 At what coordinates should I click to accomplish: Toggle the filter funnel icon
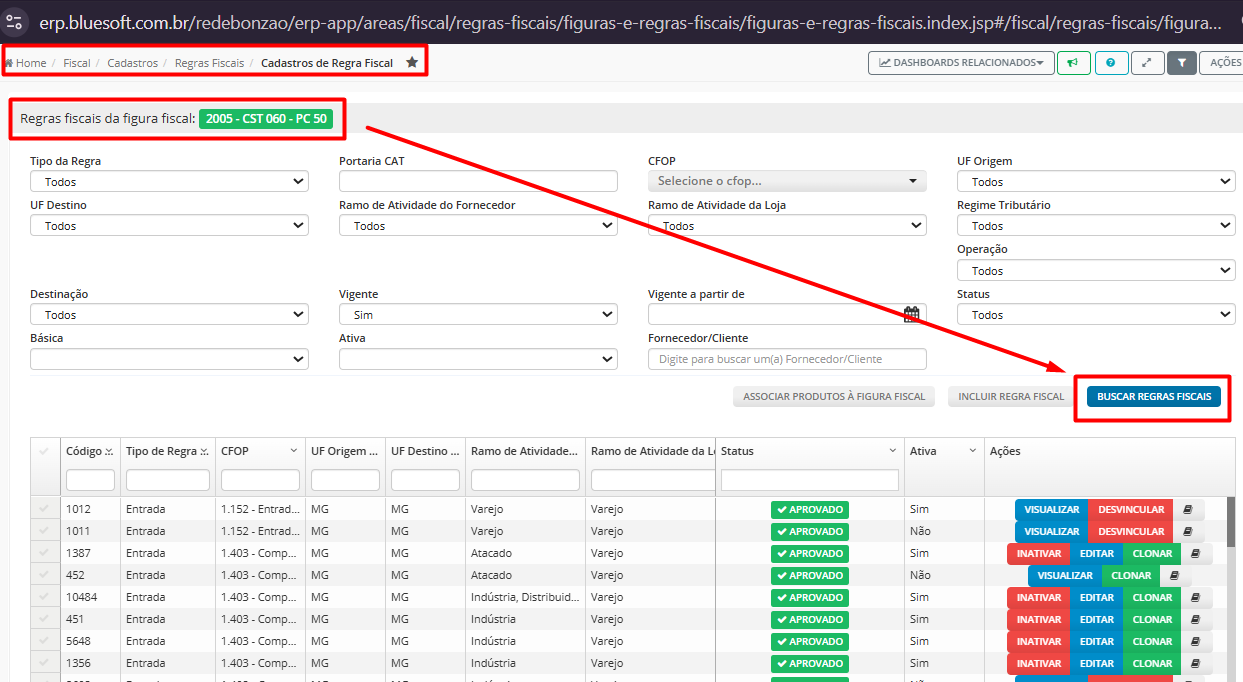click(1181, 63)
